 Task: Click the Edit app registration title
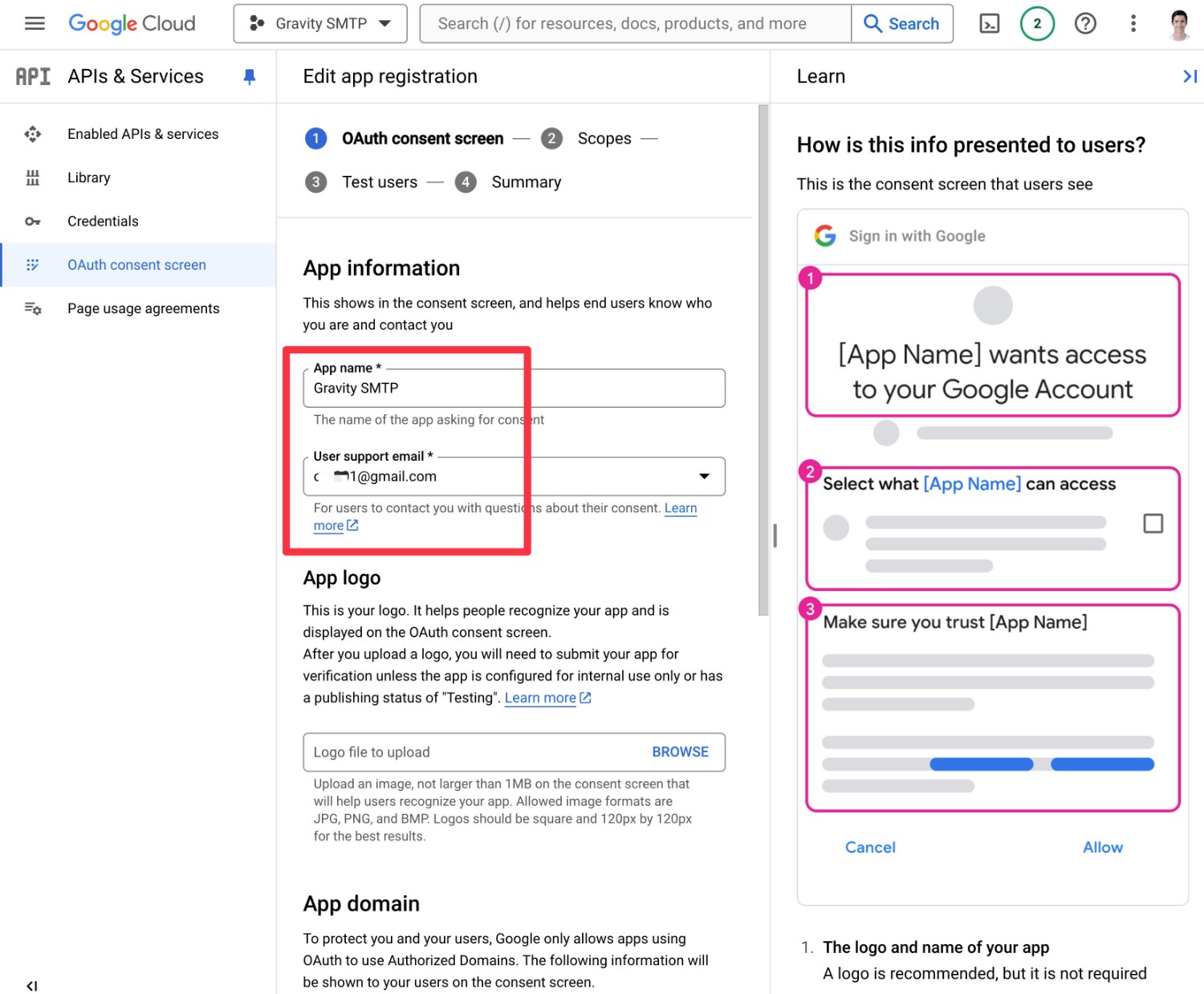pyautogui.click(x=390, y=76)
